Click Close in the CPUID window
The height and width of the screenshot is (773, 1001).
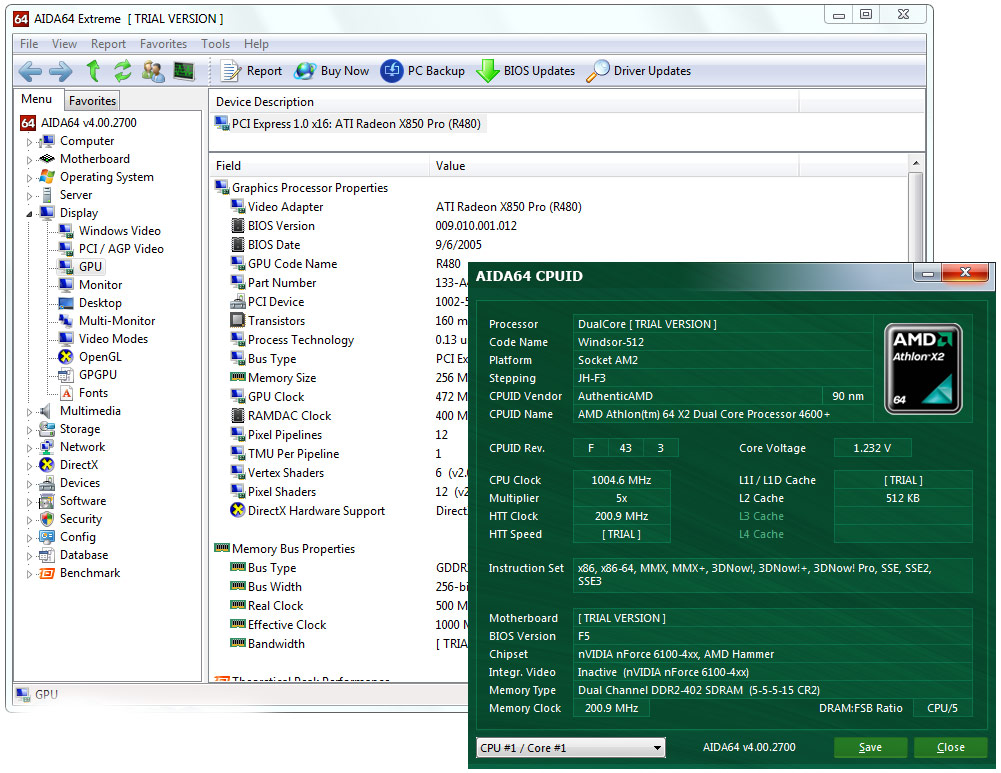tap(951, 747)
